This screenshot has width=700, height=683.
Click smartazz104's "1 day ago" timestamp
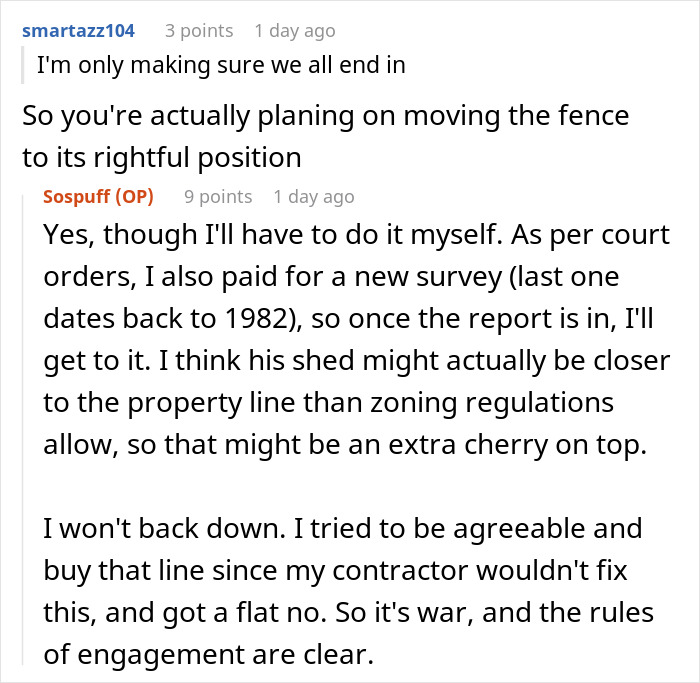295,30
